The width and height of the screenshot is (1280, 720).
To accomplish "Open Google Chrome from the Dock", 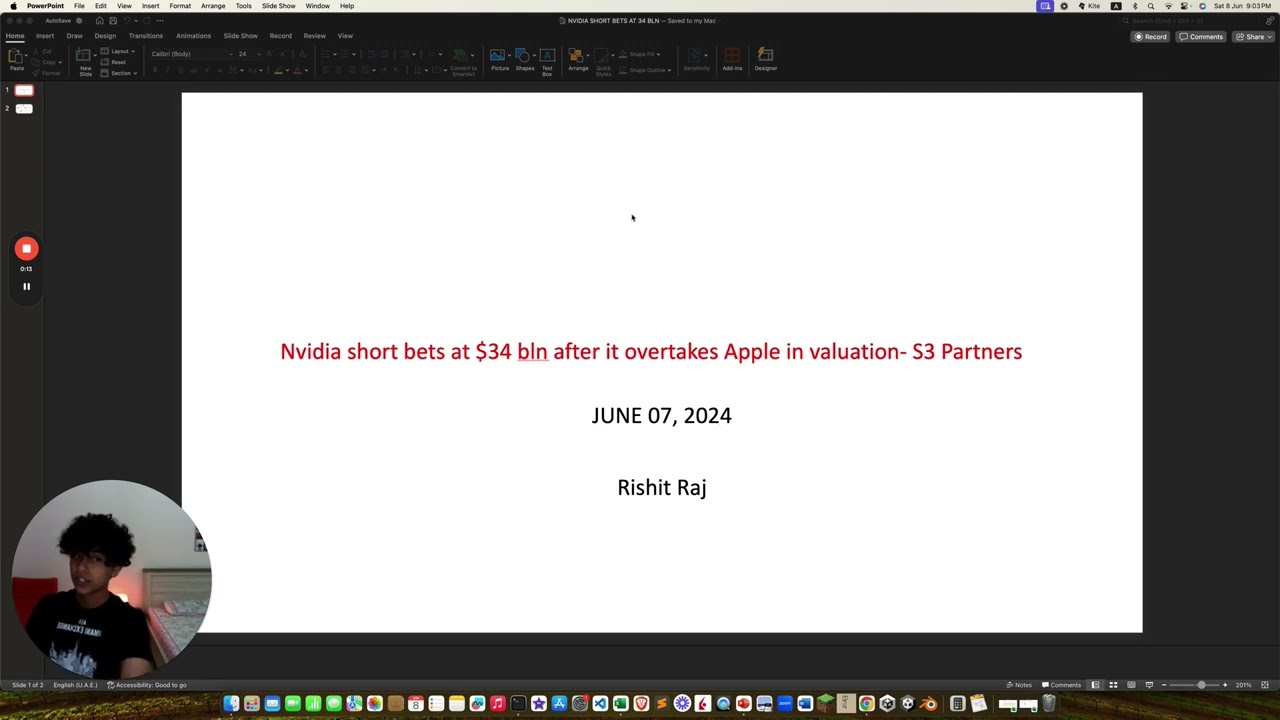I will (x=866, y=704).
